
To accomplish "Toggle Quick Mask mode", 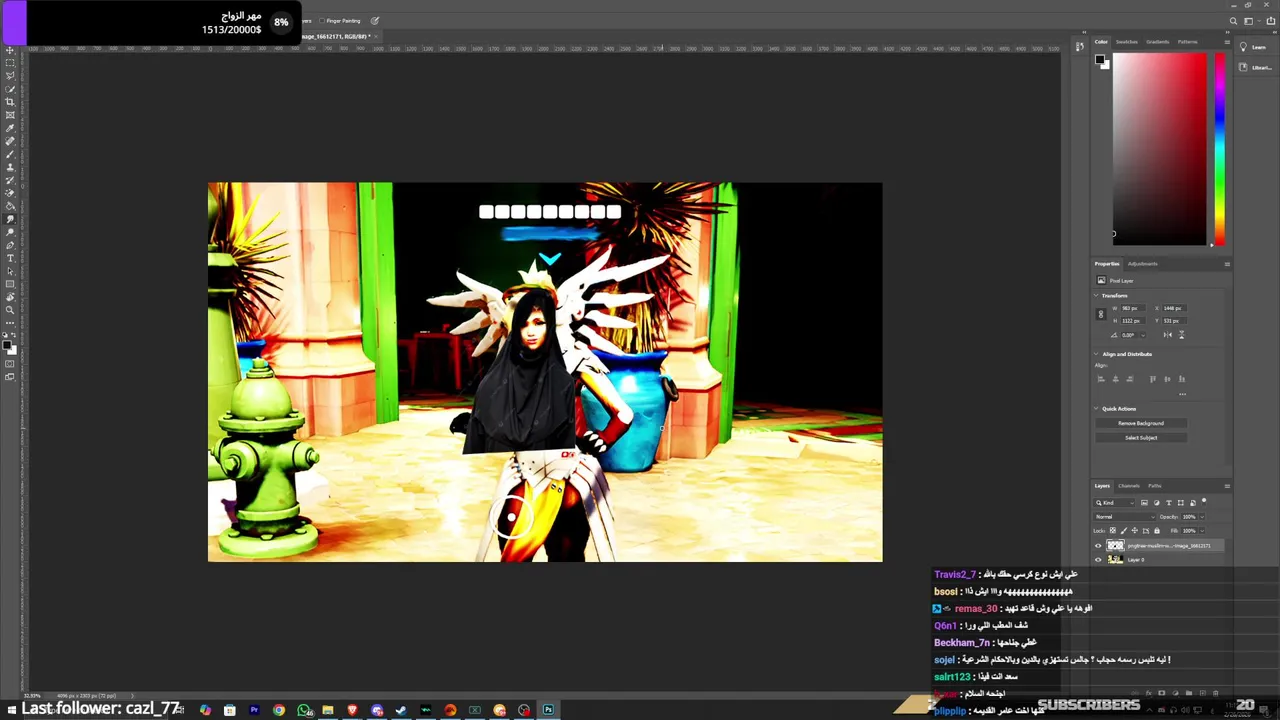I will pos(9,364).
